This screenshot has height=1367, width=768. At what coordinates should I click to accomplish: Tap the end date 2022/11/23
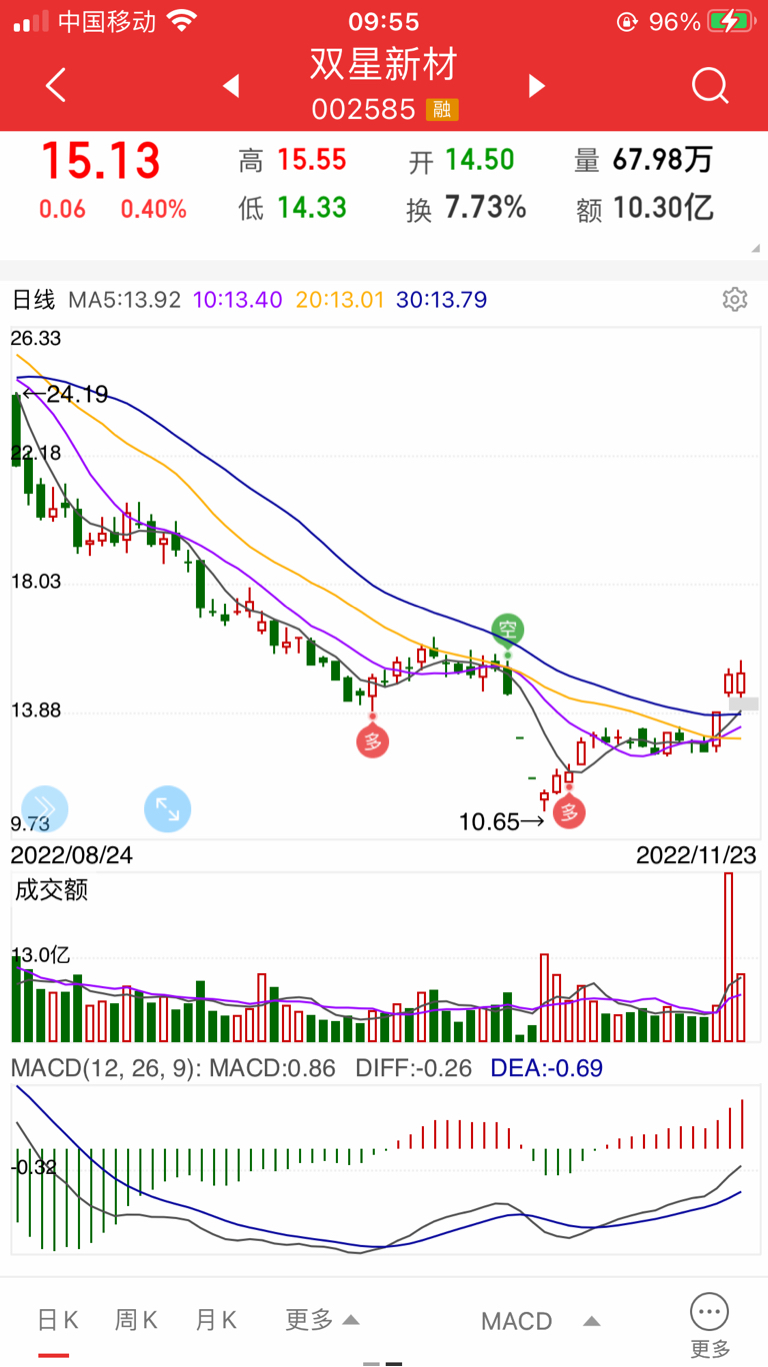click(696, 856)
